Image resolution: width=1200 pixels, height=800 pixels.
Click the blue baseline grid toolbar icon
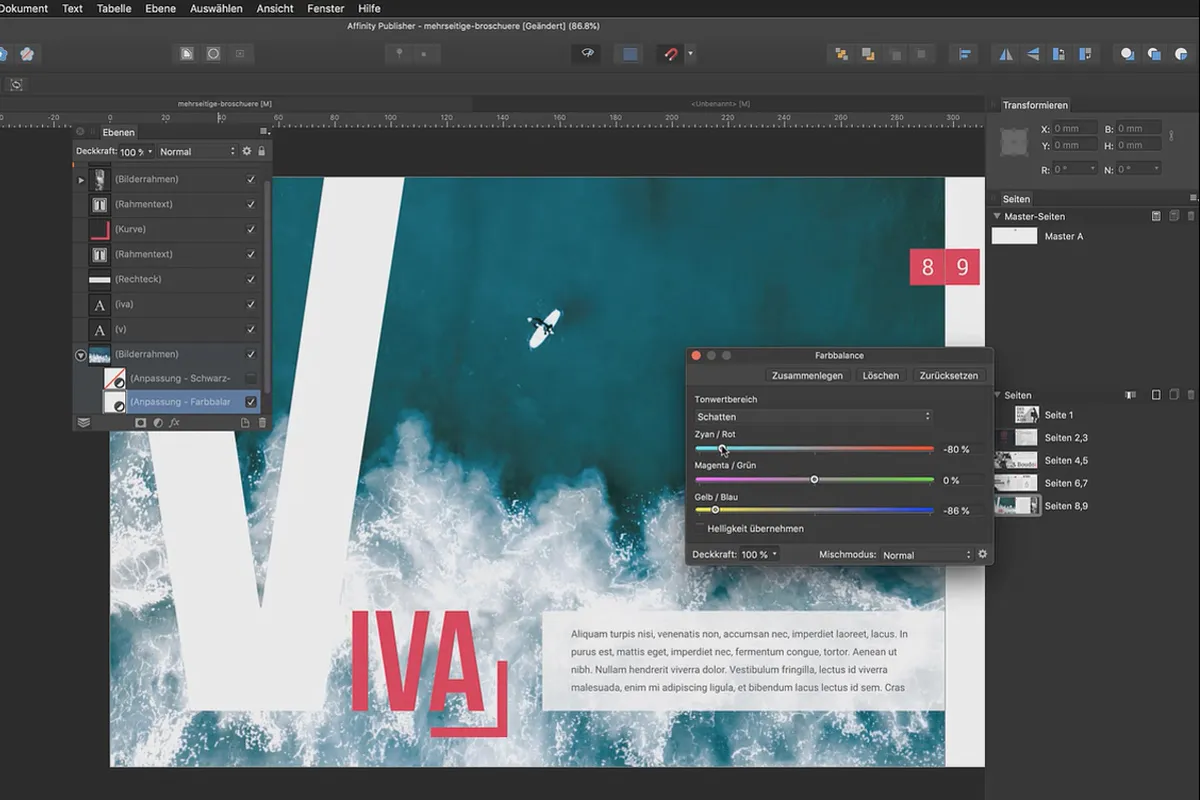[x=630, y=54]
